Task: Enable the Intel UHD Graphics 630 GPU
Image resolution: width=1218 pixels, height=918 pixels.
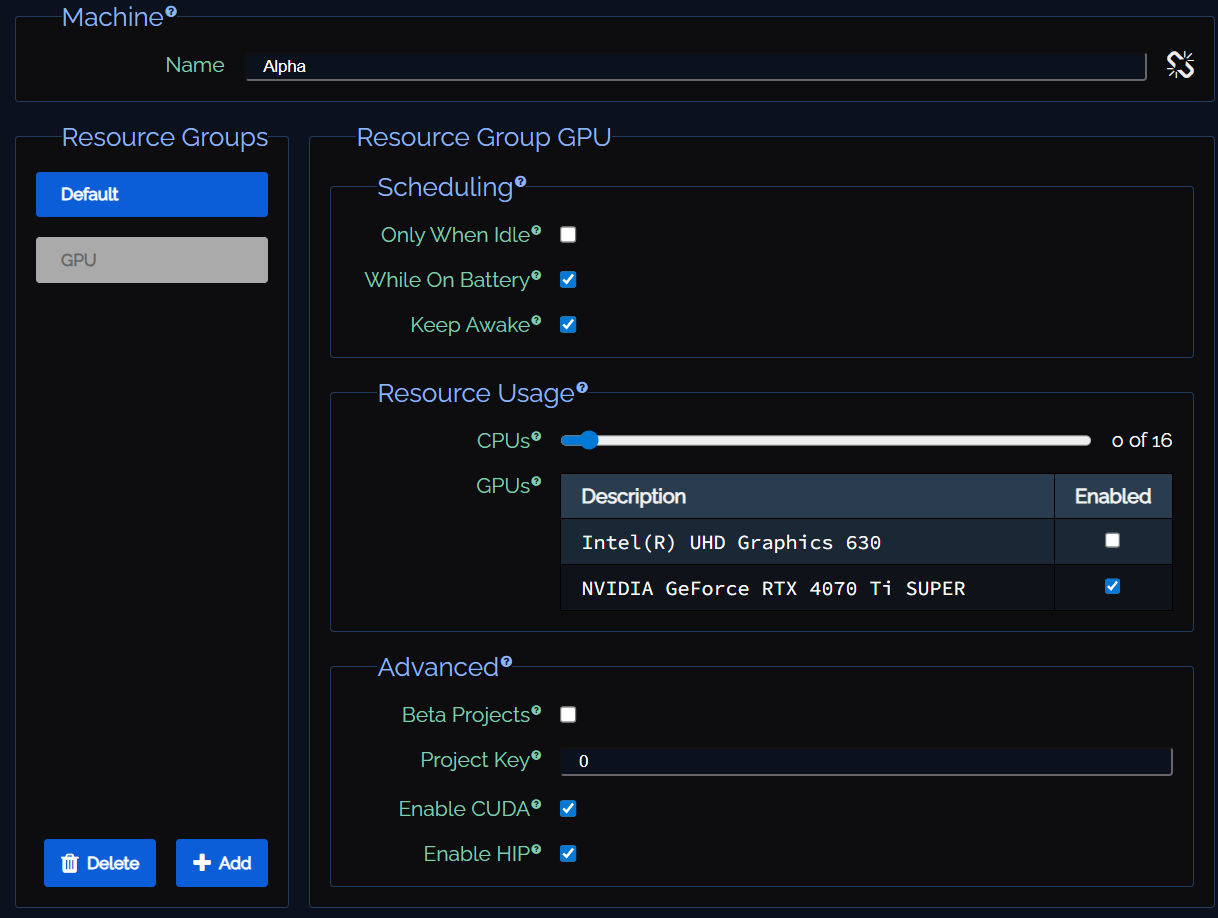Action: point(1112,540)
